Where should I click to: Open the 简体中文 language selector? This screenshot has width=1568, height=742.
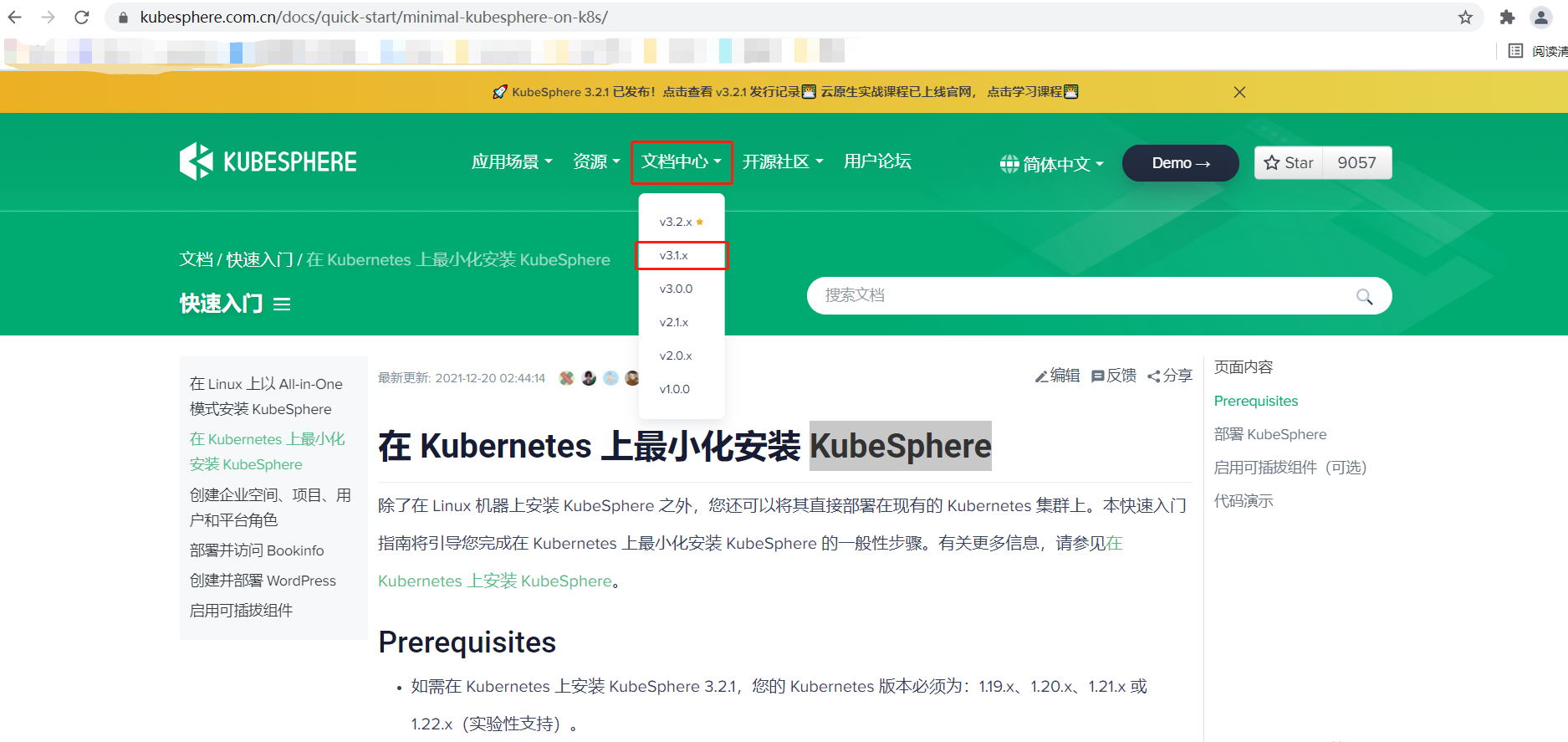(x=1052, y=164)
